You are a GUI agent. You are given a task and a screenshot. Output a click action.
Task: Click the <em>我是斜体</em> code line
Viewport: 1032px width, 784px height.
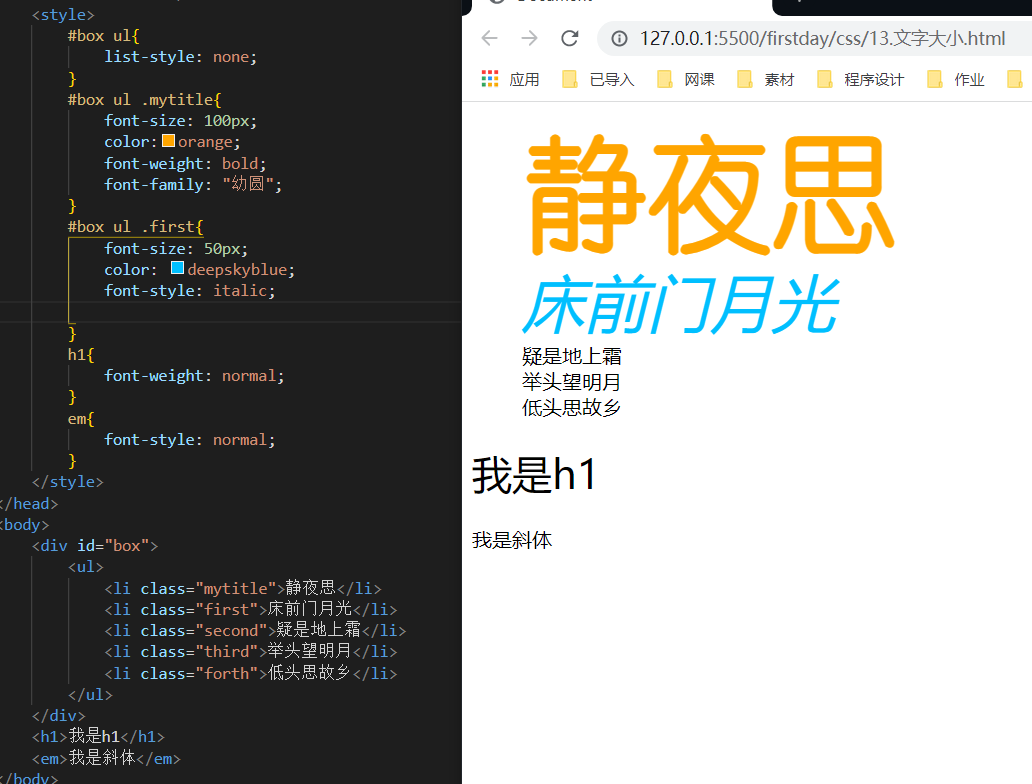coord(106,758)
